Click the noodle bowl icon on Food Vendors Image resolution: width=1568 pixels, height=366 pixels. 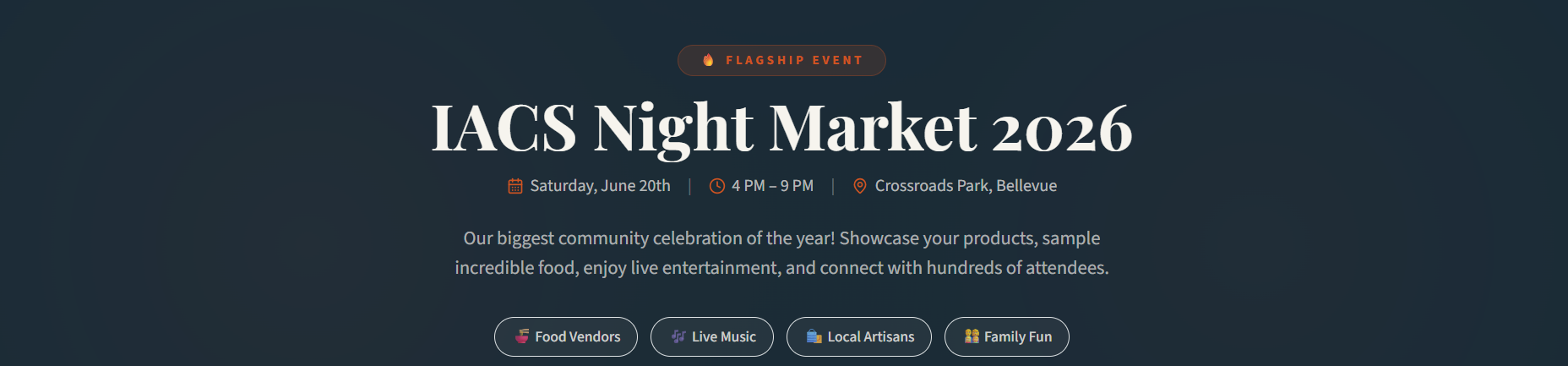522,336
